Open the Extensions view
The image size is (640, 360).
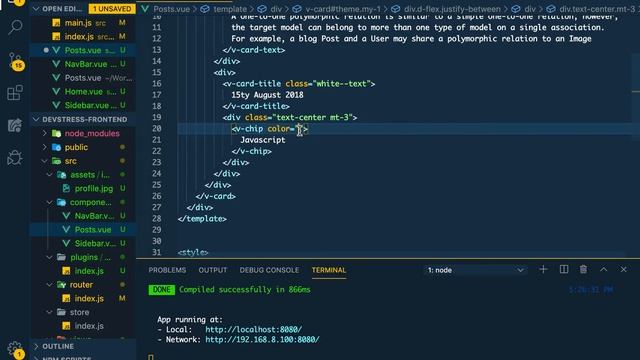pos(15,93)
